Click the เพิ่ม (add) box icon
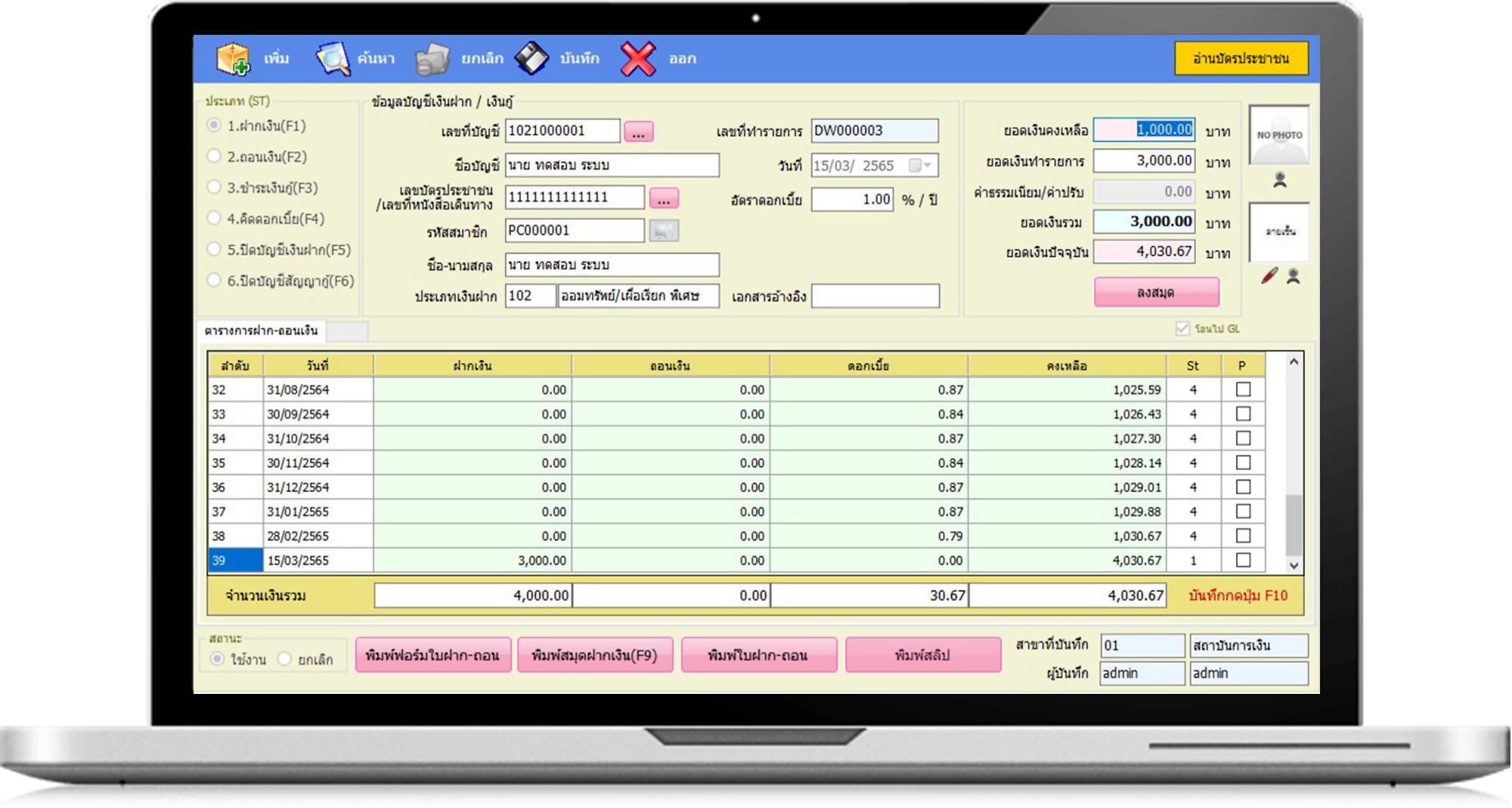The image size is (1512, 808). [x=233, y=59]
